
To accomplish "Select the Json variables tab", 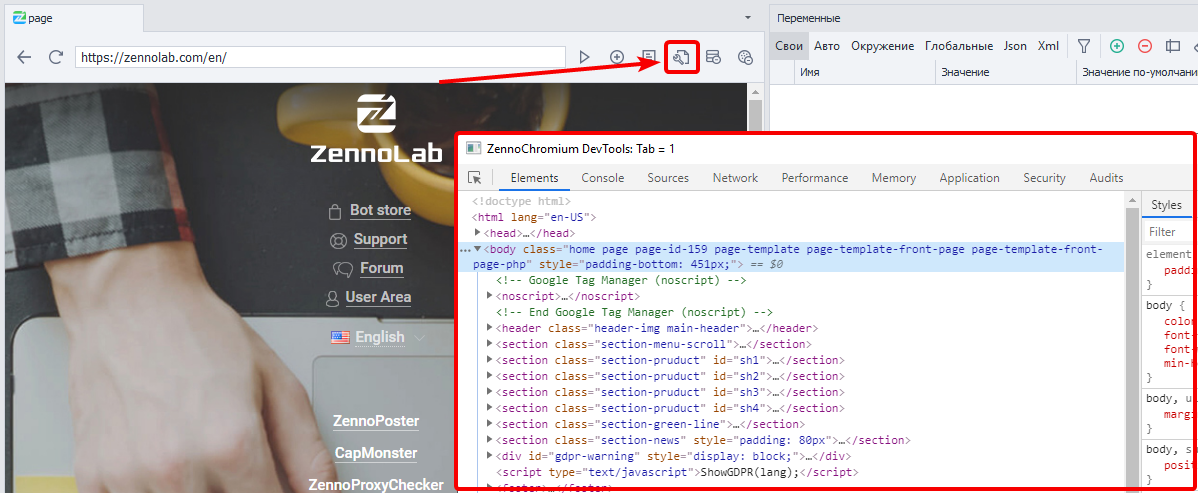I will [1015, 46].
